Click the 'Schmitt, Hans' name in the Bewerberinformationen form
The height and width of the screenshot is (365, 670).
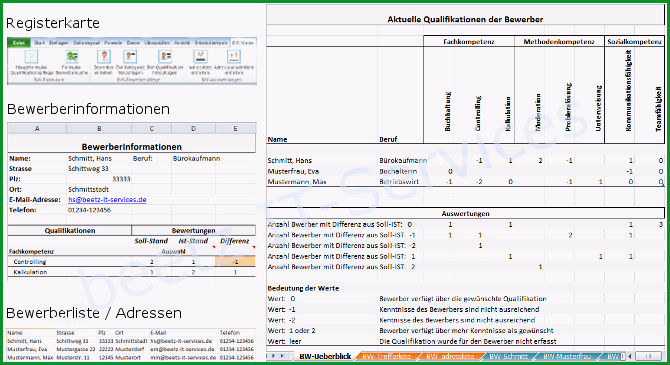[x=90, y=159]
